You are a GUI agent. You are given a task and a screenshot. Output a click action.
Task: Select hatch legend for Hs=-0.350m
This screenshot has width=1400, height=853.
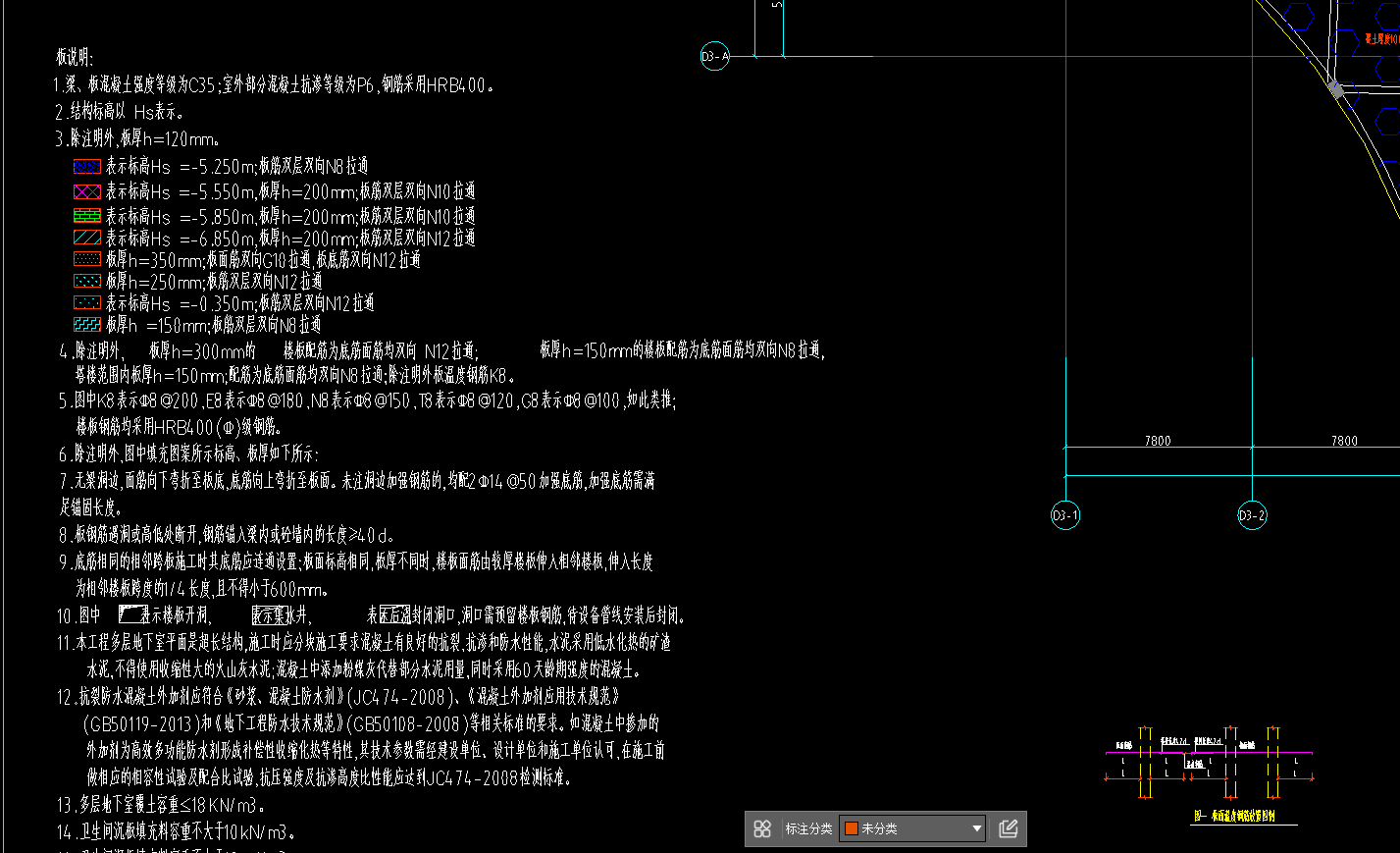pos(87,302)
